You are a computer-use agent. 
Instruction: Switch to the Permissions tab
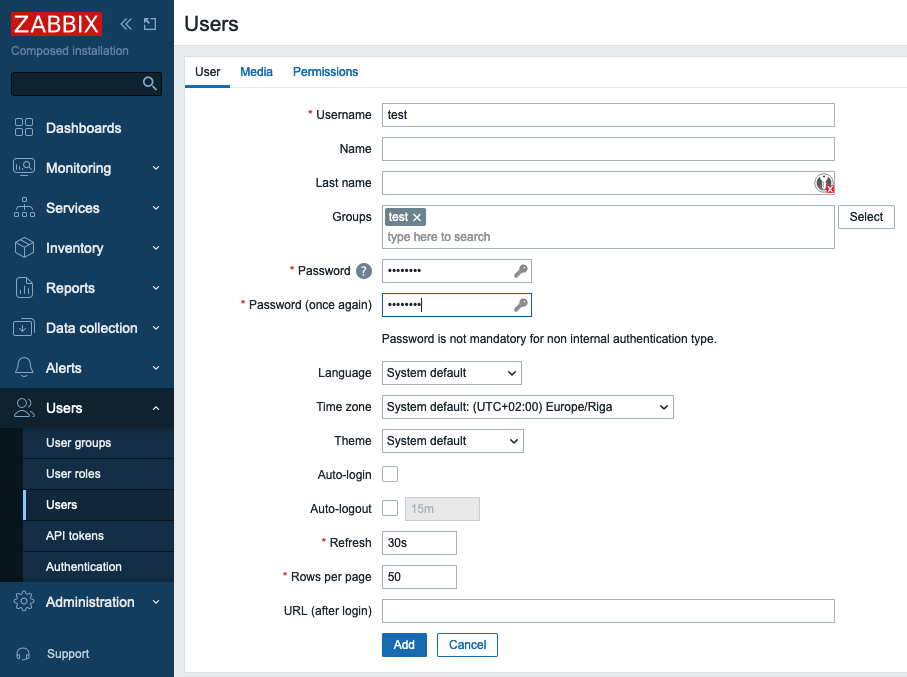325,72
